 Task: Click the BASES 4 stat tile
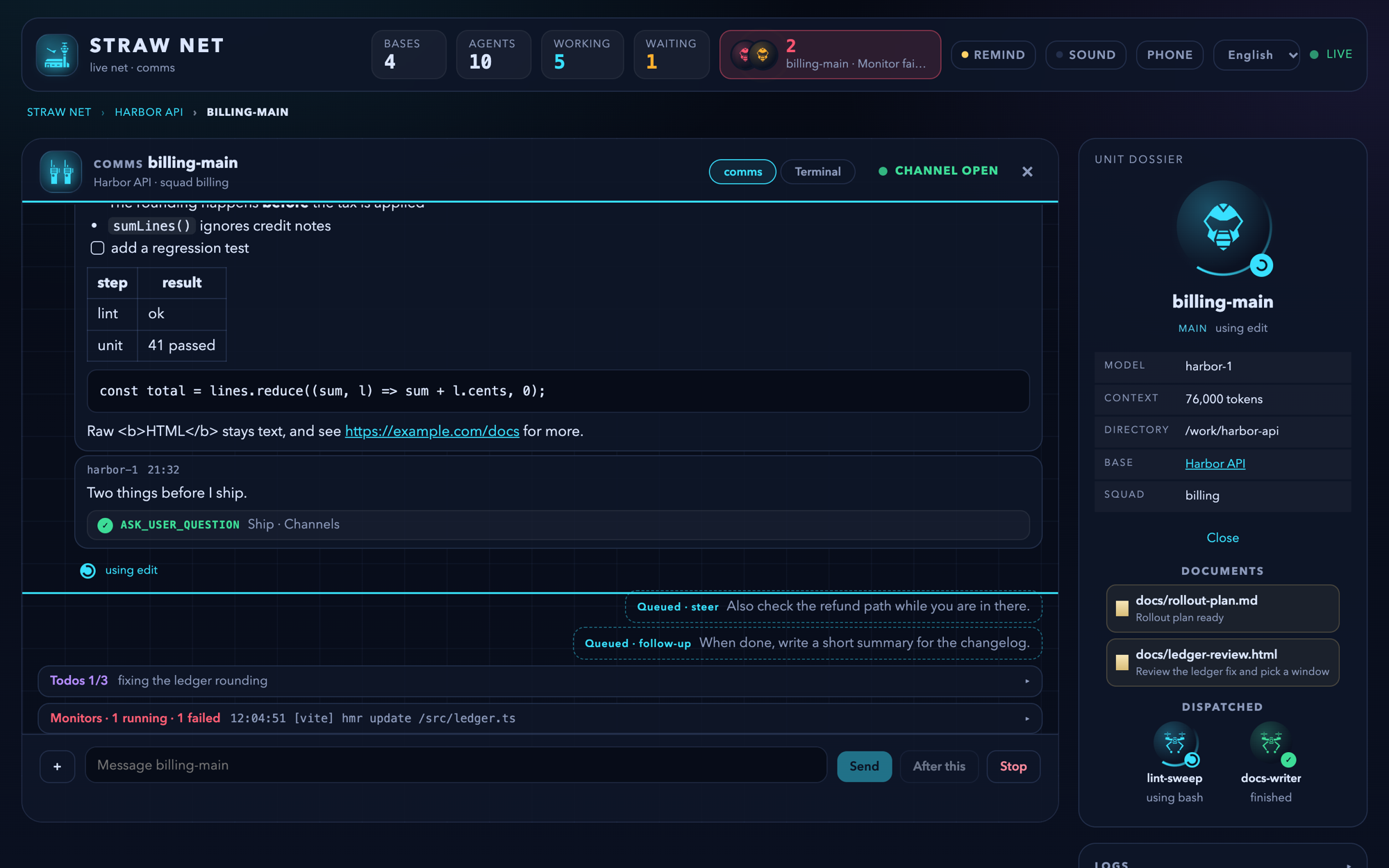[408, 55]
